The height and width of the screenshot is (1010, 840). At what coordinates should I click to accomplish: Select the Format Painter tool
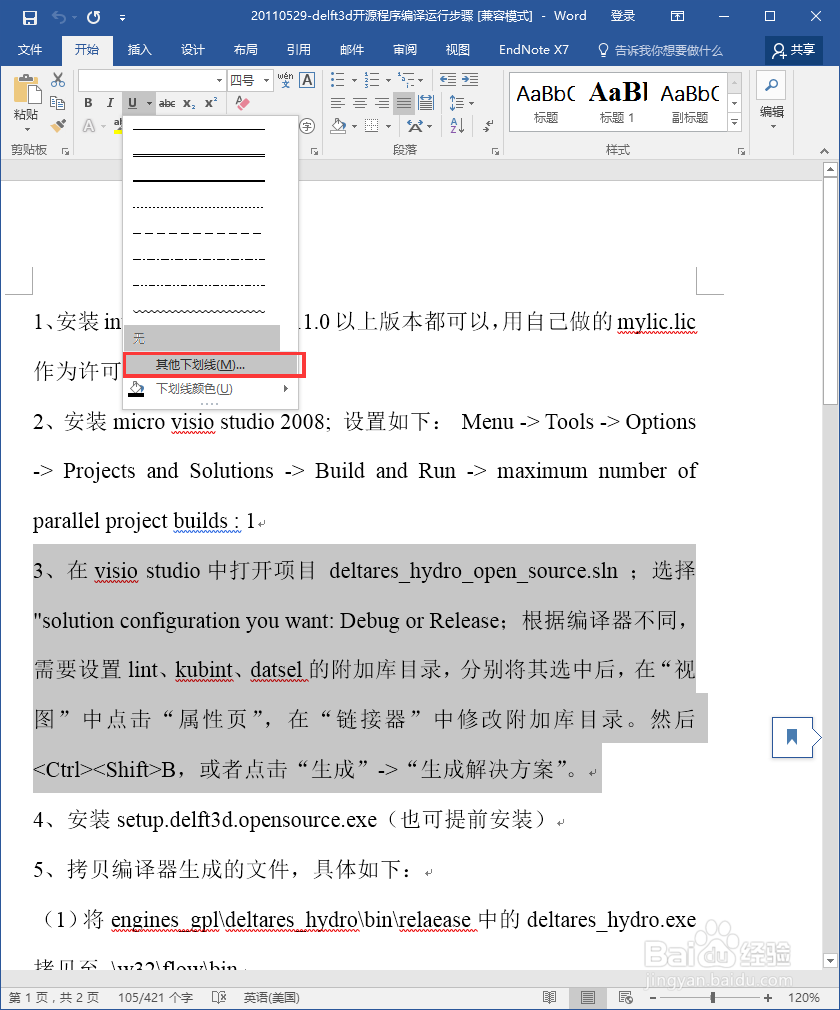(x=57, y=125)
